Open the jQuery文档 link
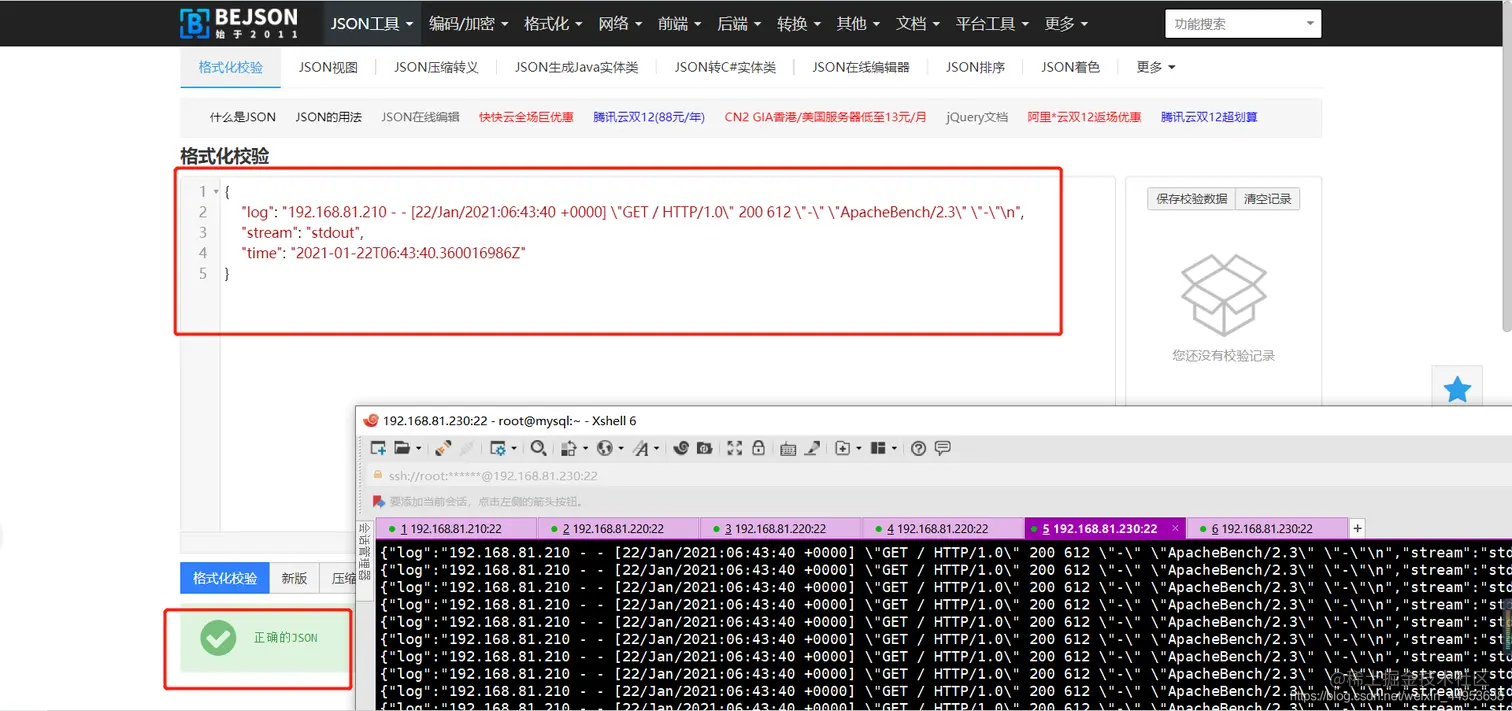The image size is (1512, 711). point(977,117)
